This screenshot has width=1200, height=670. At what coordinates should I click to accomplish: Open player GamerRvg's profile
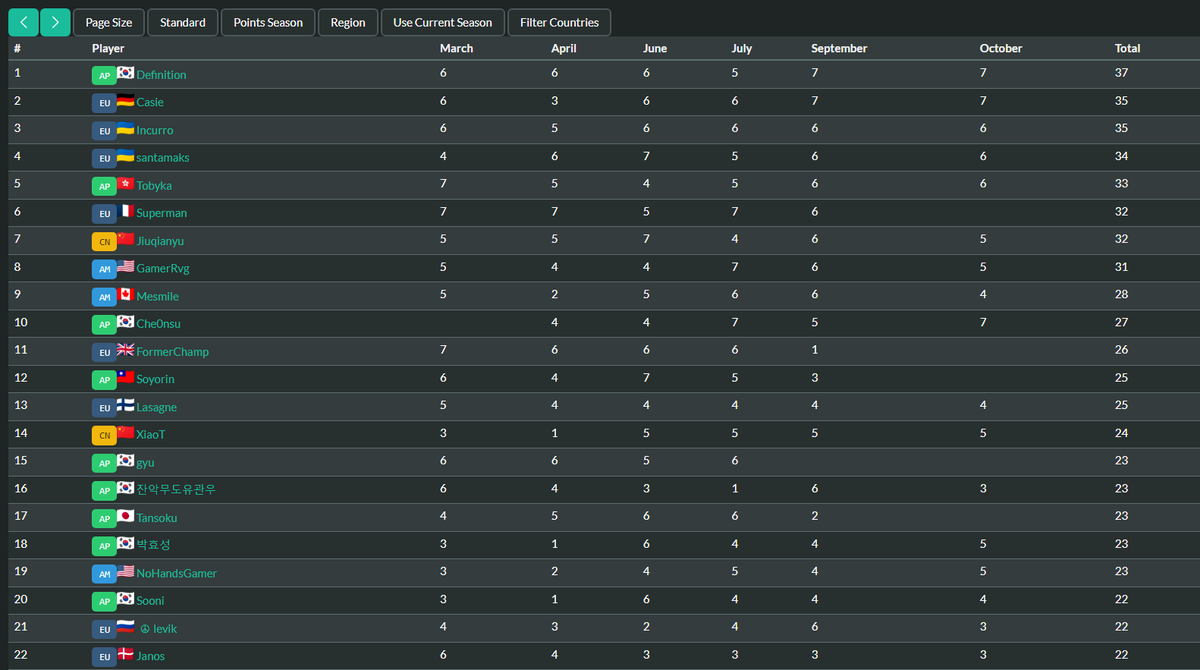[x=163, y=268]
